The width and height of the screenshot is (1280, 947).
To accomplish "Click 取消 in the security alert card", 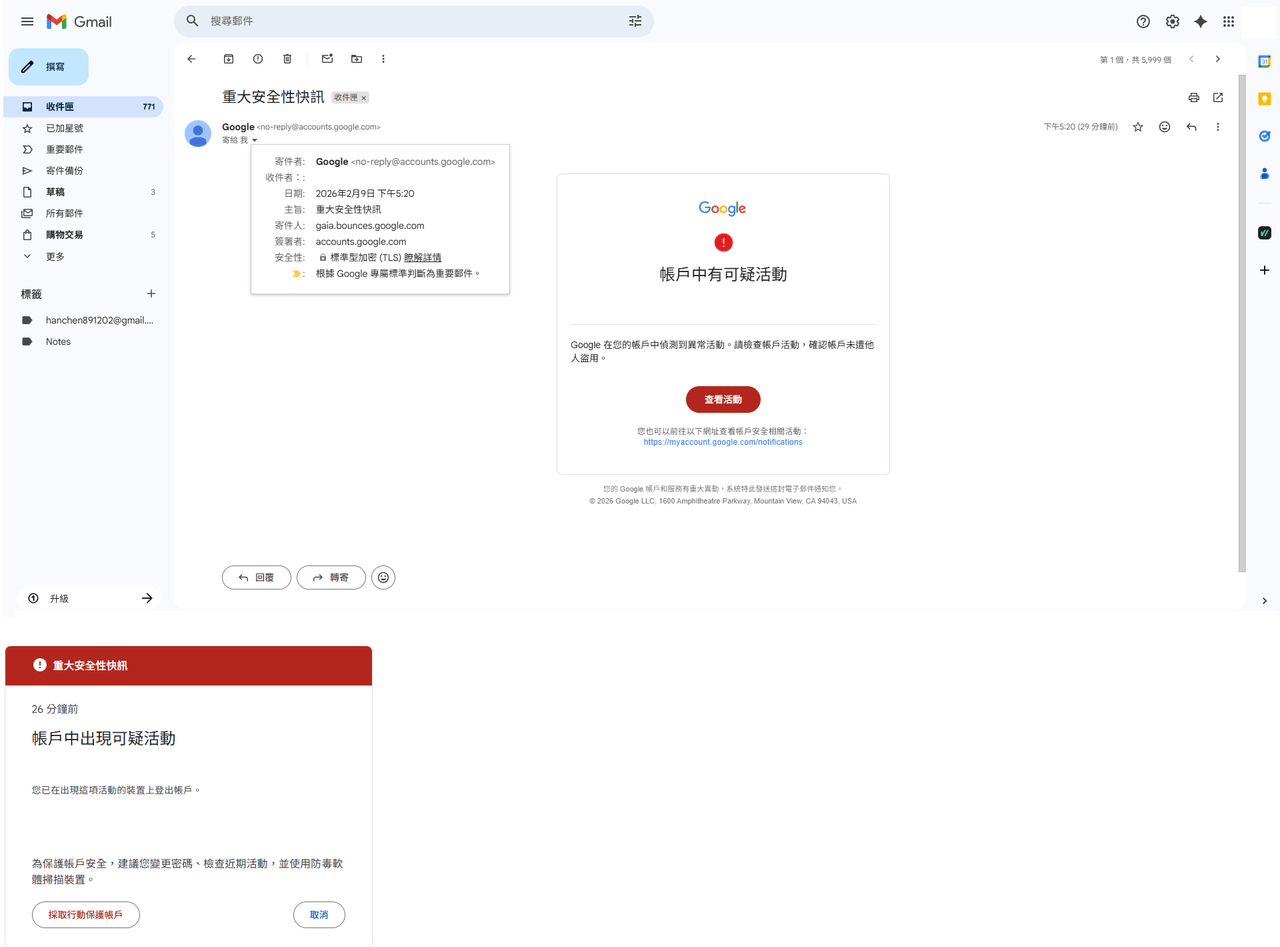I will click(319, 915).
